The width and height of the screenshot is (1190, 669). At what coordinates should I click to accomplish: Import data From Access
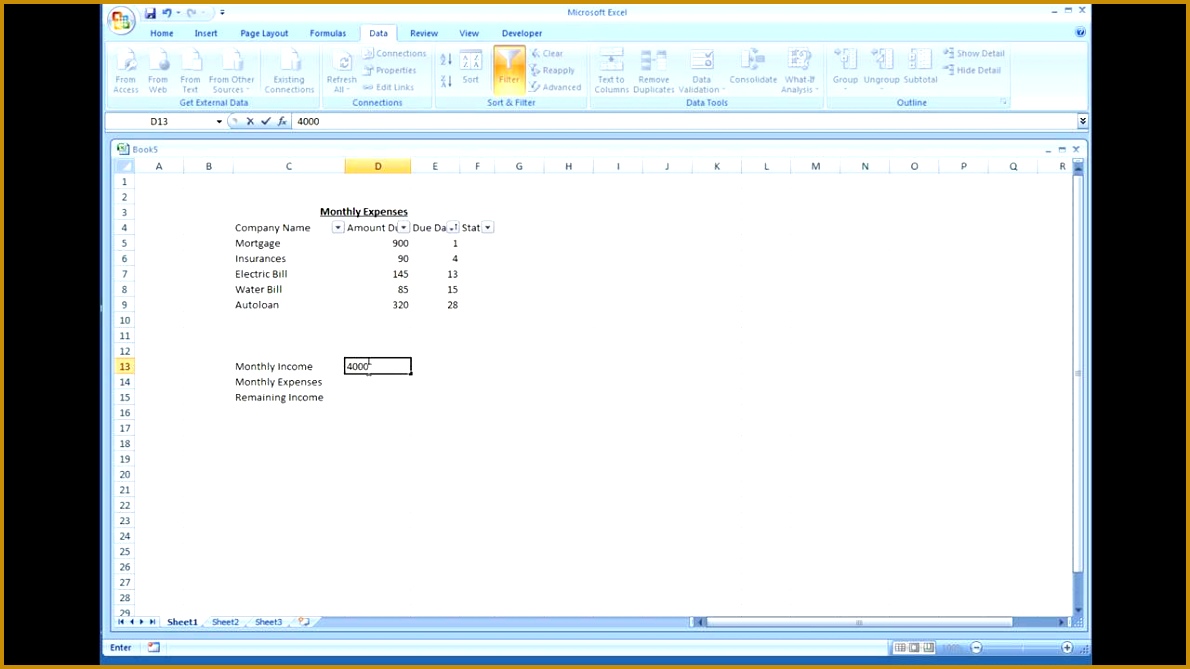coord(126,71)
